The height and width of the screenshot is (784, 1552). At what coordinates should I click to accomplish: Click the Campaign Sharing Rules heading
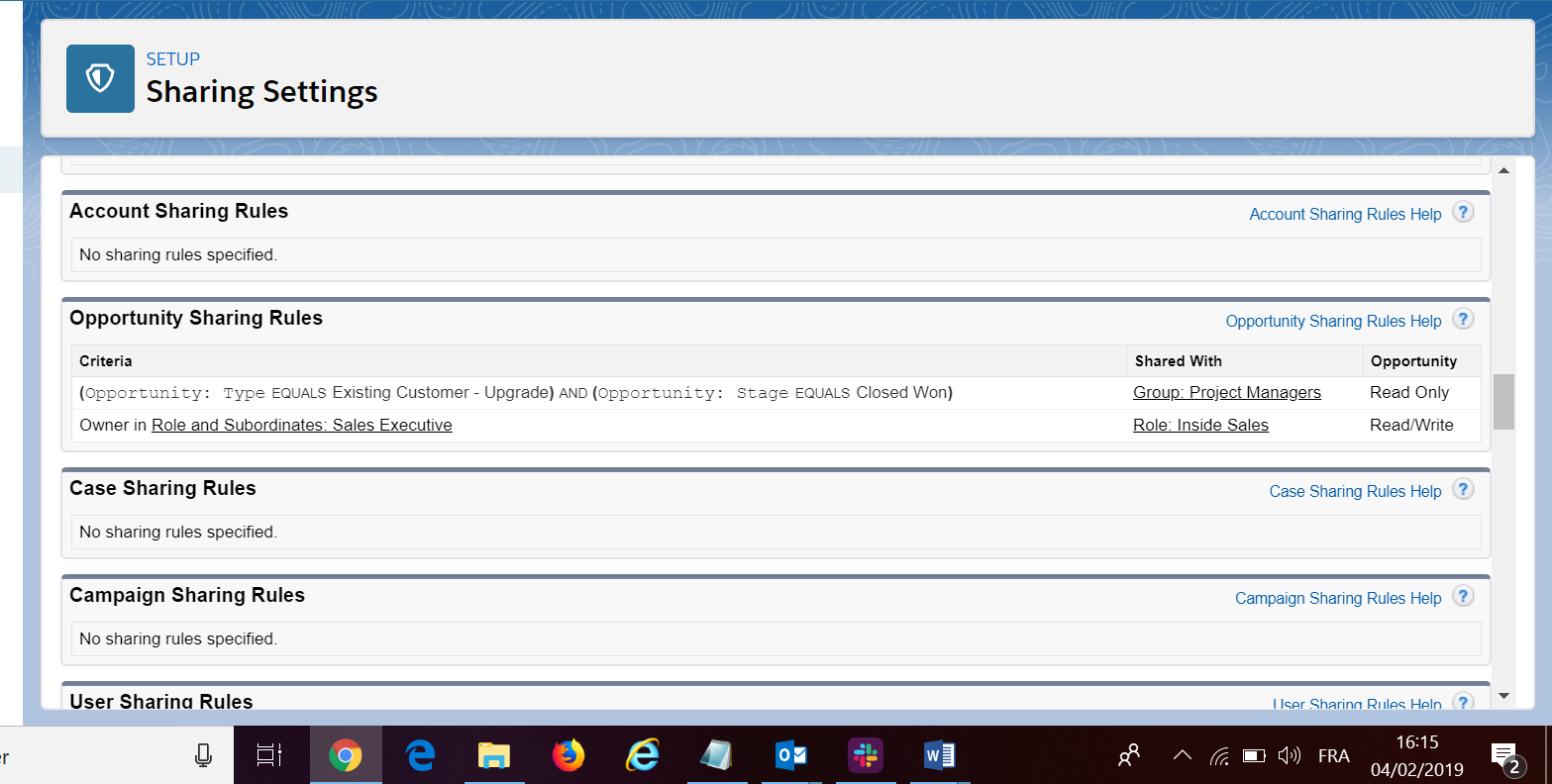click(187, 596)
